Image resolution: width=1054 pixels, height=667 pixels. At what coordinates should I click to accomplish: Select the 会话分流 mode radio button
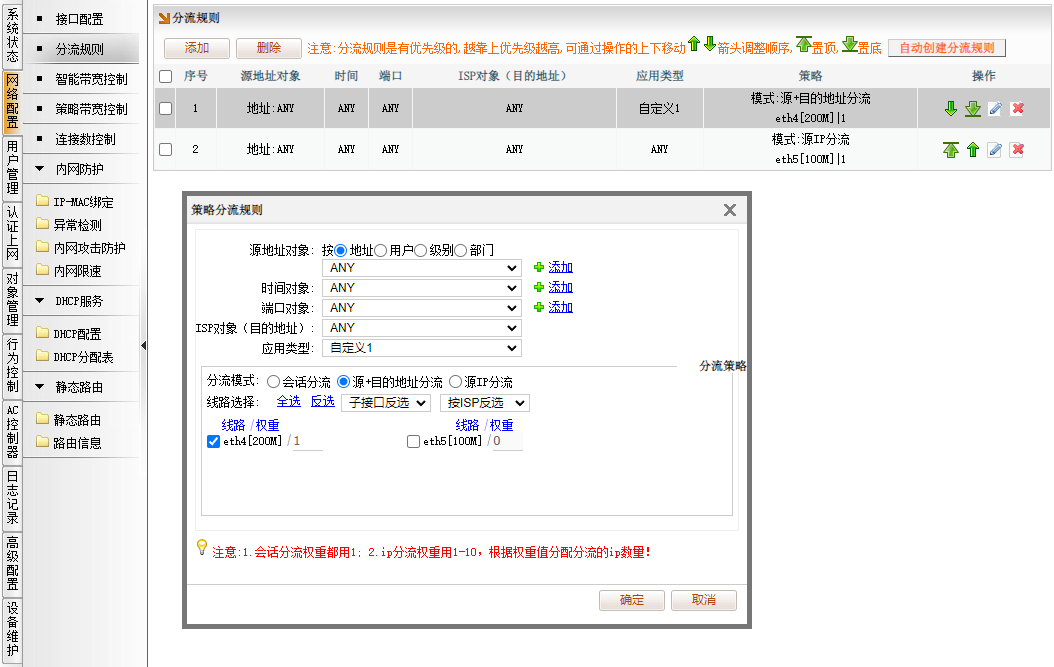click(x=274, y=382)
